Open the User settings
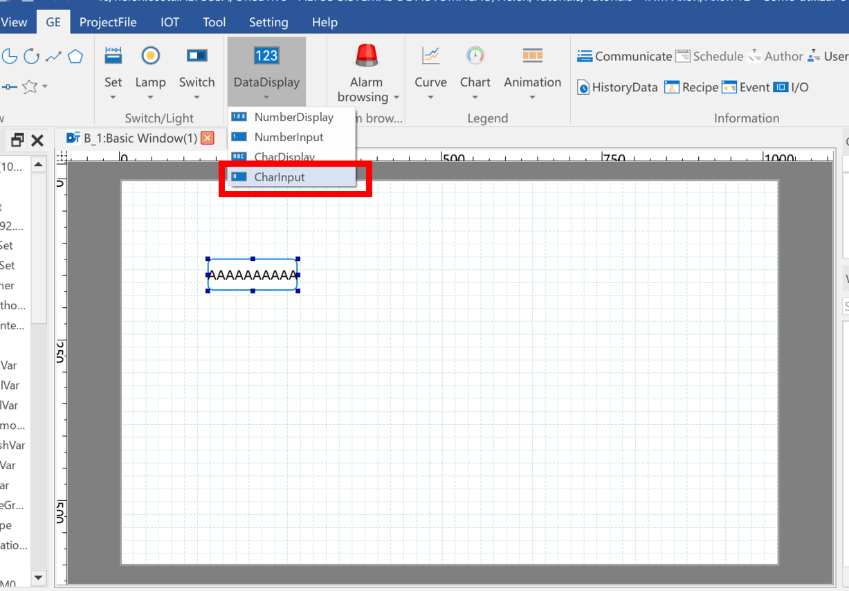This screenshot has width=849, height=591. (x=827, y=56)
